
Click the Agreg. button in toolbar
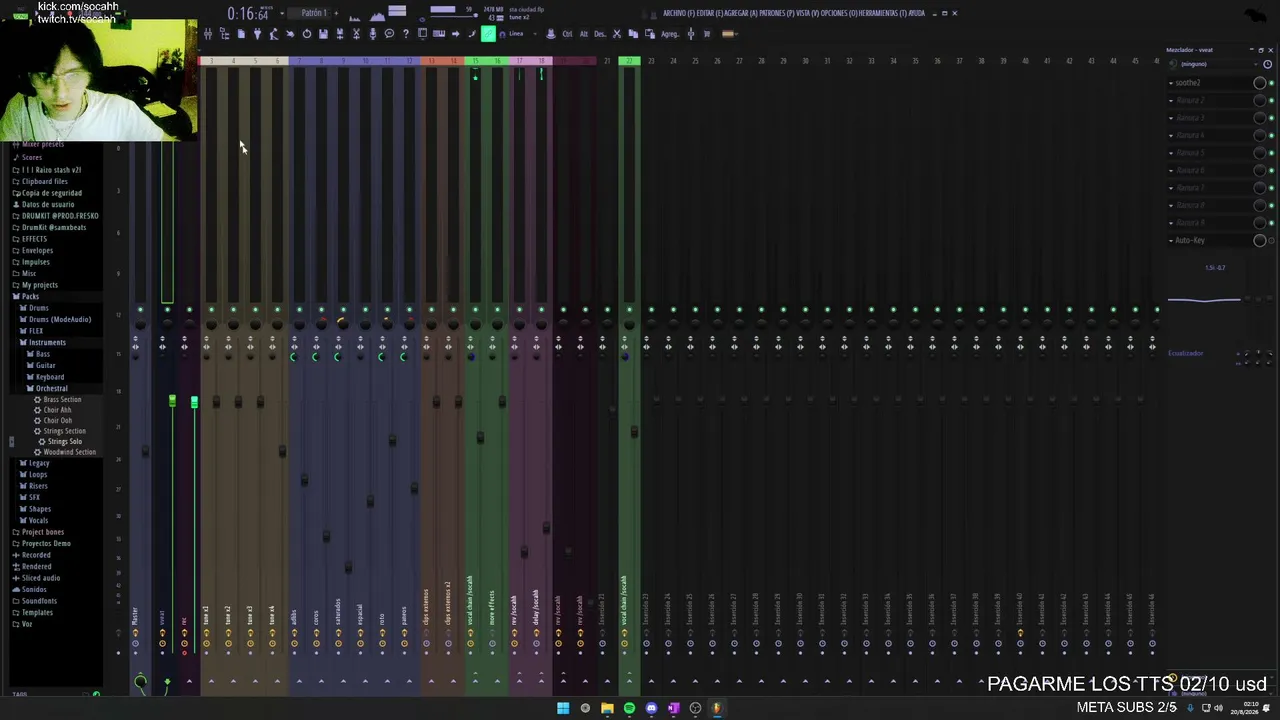(670, 34)
